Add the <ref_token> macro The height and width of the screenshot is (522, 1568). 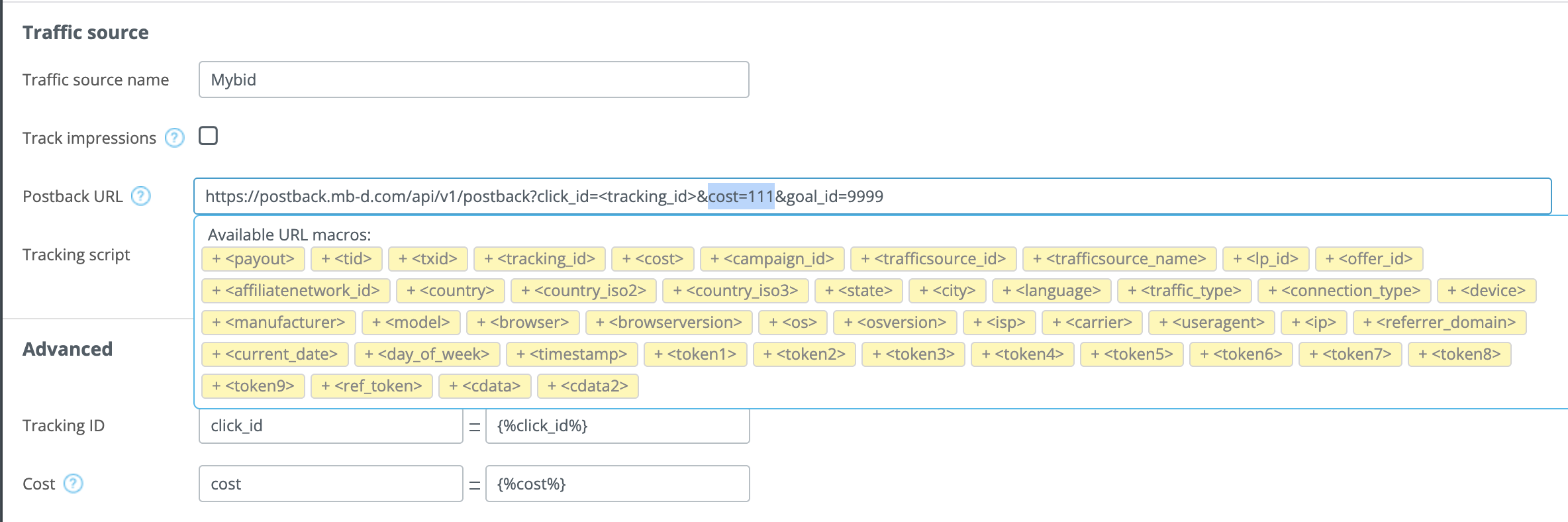click(371, 386)
